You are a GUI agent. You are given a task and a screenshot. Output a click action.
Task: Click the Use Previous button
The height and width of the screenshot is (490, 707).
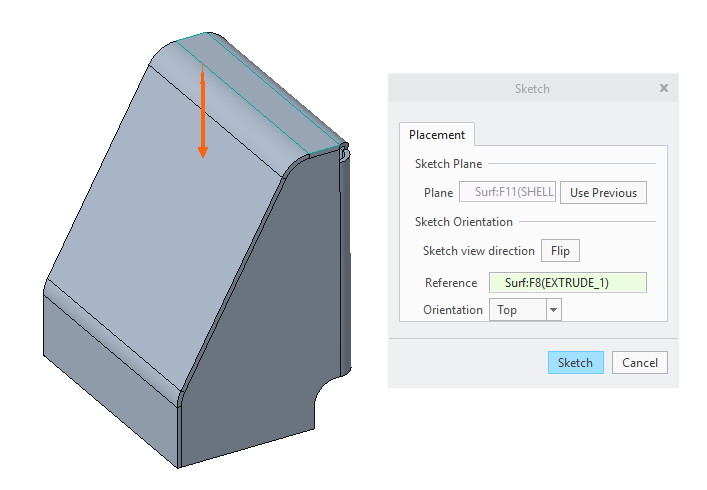coord(603,192)
